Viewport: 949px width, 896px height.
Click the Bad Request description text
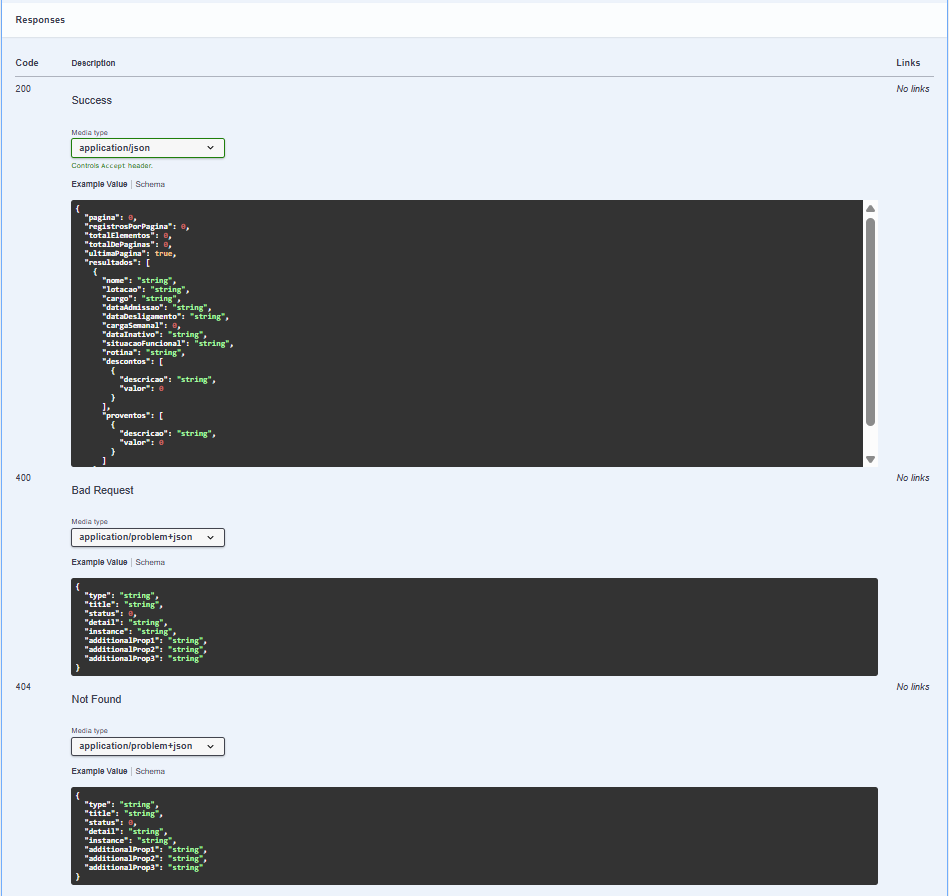point(102,490)
